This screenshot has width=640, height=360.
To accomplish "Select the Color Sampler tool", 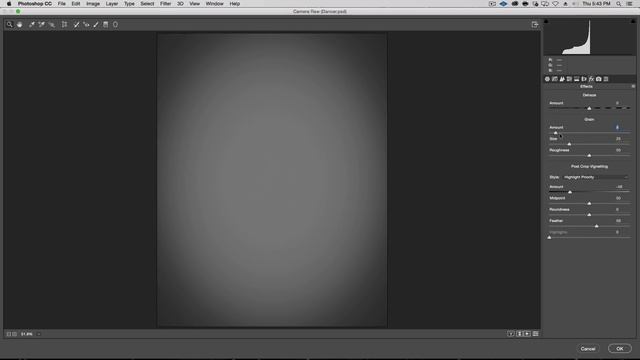I will 42,24.
